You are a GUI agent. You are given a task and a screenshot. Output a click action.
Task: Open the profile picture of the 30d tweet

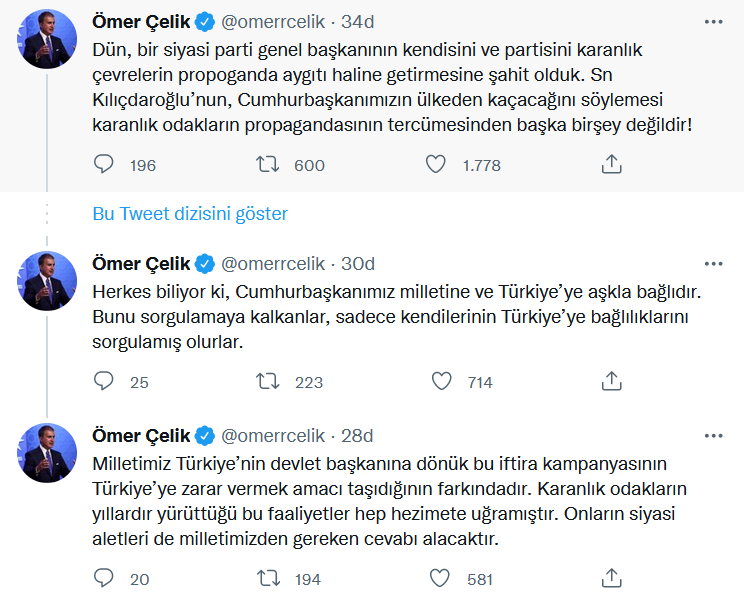(46, 280)
